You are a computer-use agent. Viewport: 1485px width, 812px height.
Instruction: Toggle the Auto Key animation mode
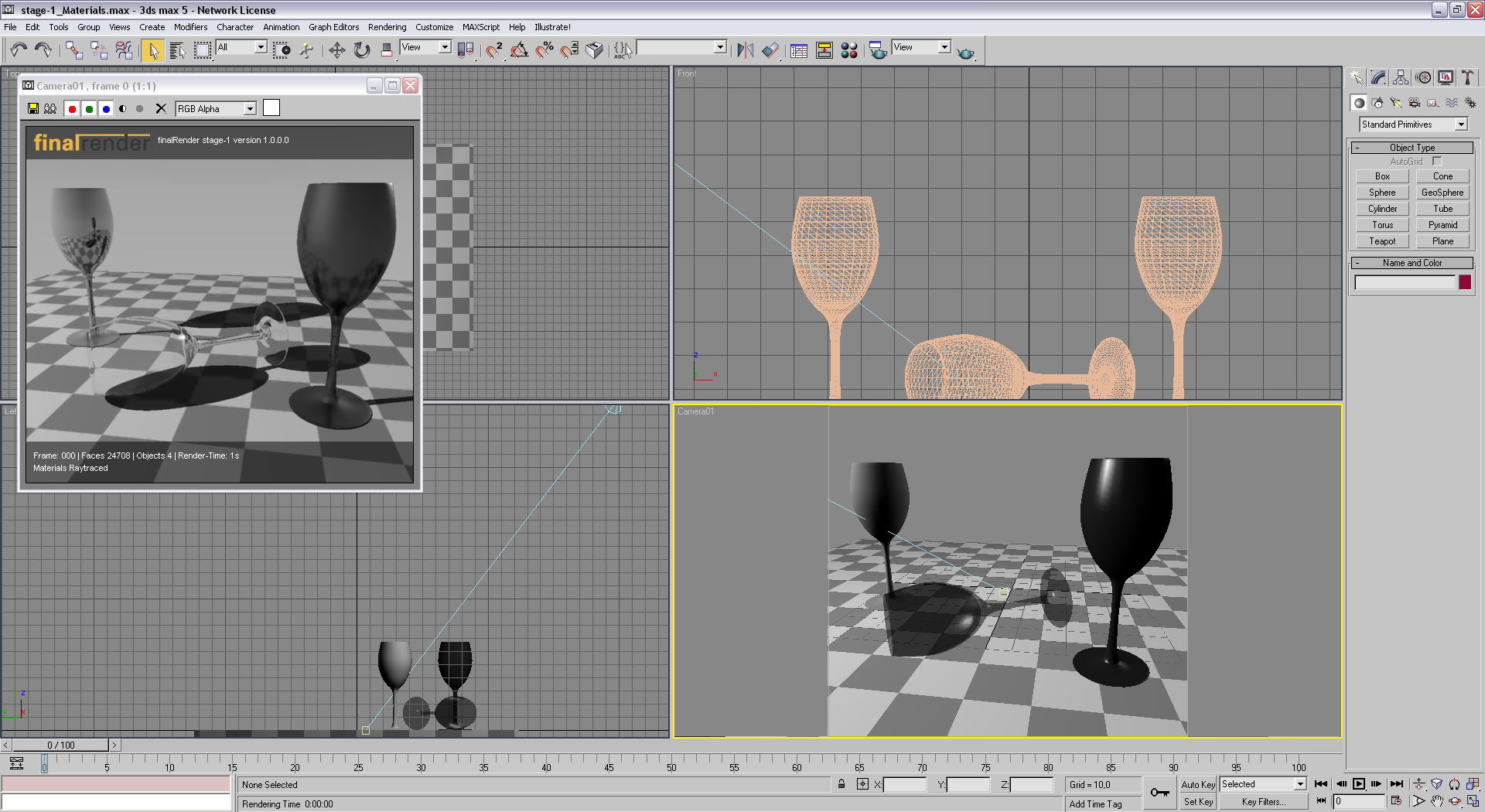(1198, 784)
